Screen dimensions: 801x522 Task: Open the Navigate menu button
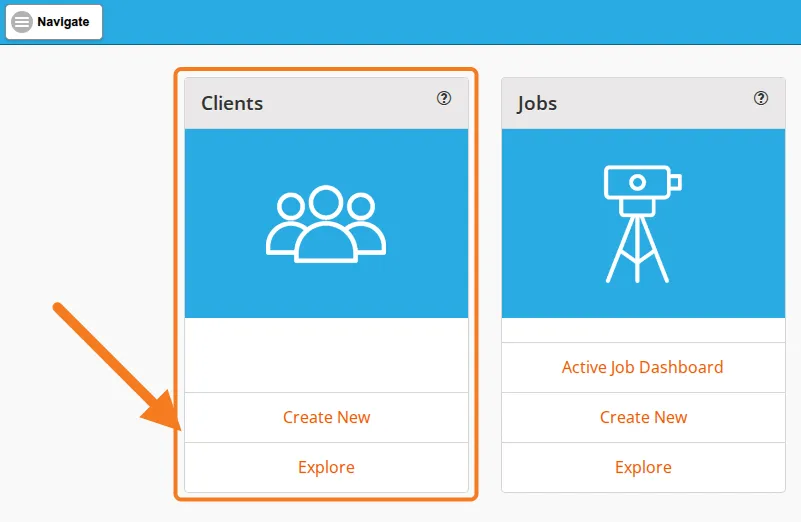54,22
